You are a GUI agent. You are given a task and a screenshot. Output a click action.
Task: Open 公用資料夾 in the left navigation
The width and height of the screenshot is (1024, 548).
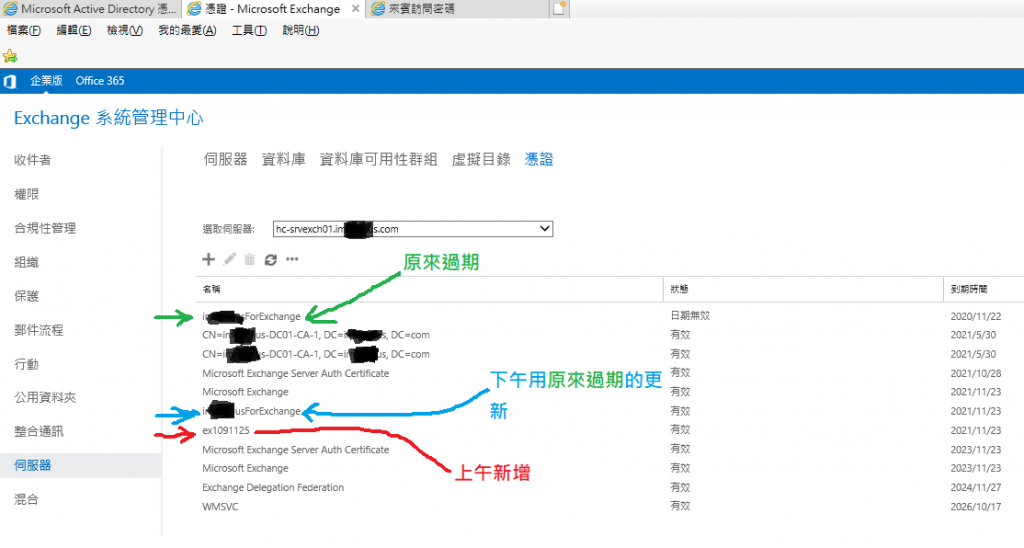[45, 397]
